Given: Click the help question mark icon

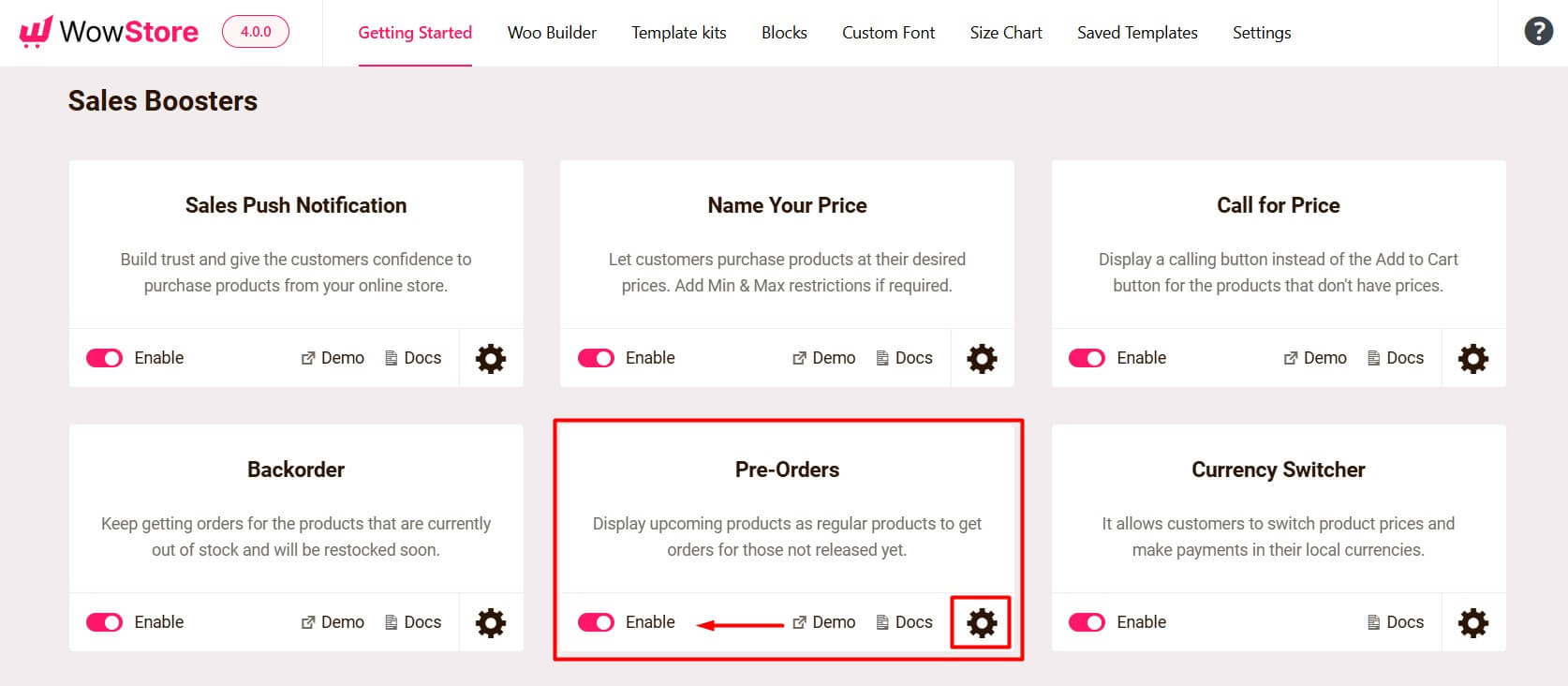Looking at the screenshot, I should tap(1537, 31).
